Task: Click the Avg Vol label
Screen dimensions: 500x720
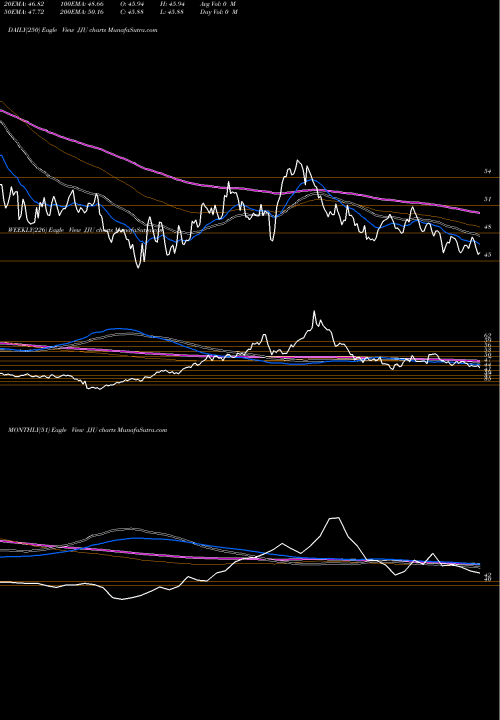Action: (x=219, y=3)
